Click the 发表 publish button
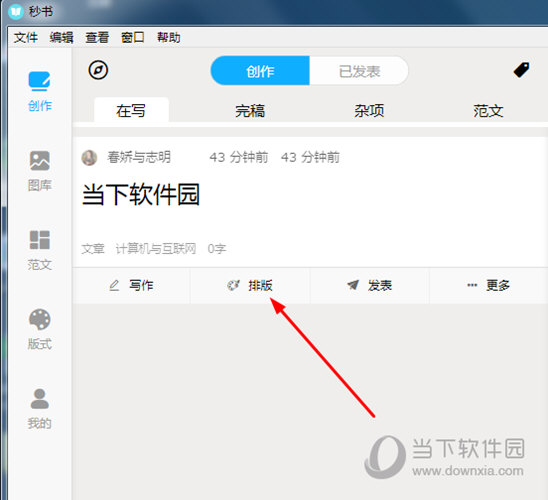 pos(369,285)
